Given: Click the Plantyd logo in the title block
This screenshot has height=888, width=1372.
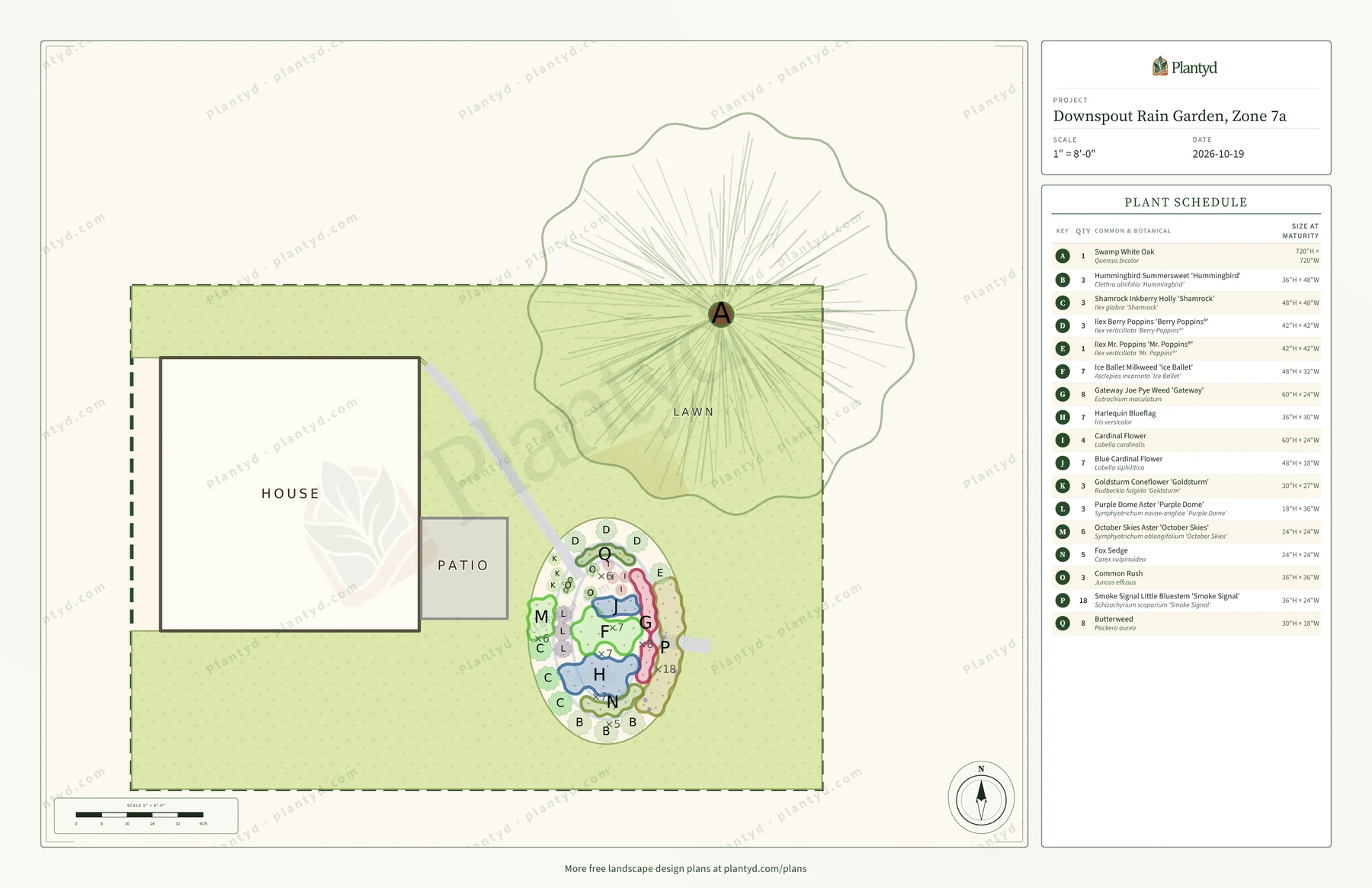Looking at the screenshot, I should [1185, 67].
